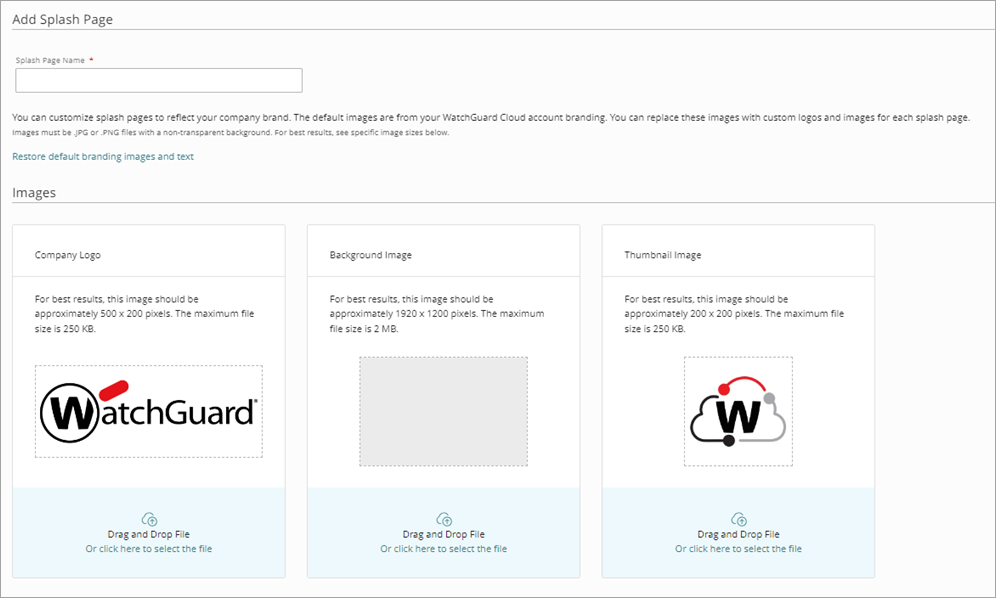996x598 pixels.
Task: Click the Add Splash Page heading
Action: [x=62, y=19]
